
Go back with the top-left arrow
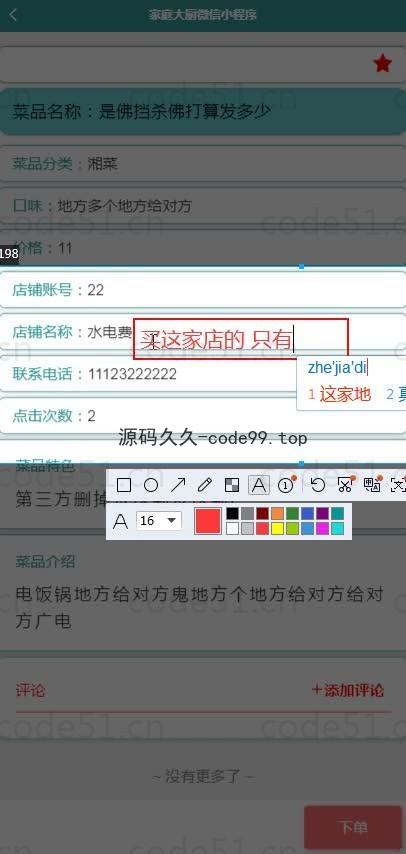point(14,15)
